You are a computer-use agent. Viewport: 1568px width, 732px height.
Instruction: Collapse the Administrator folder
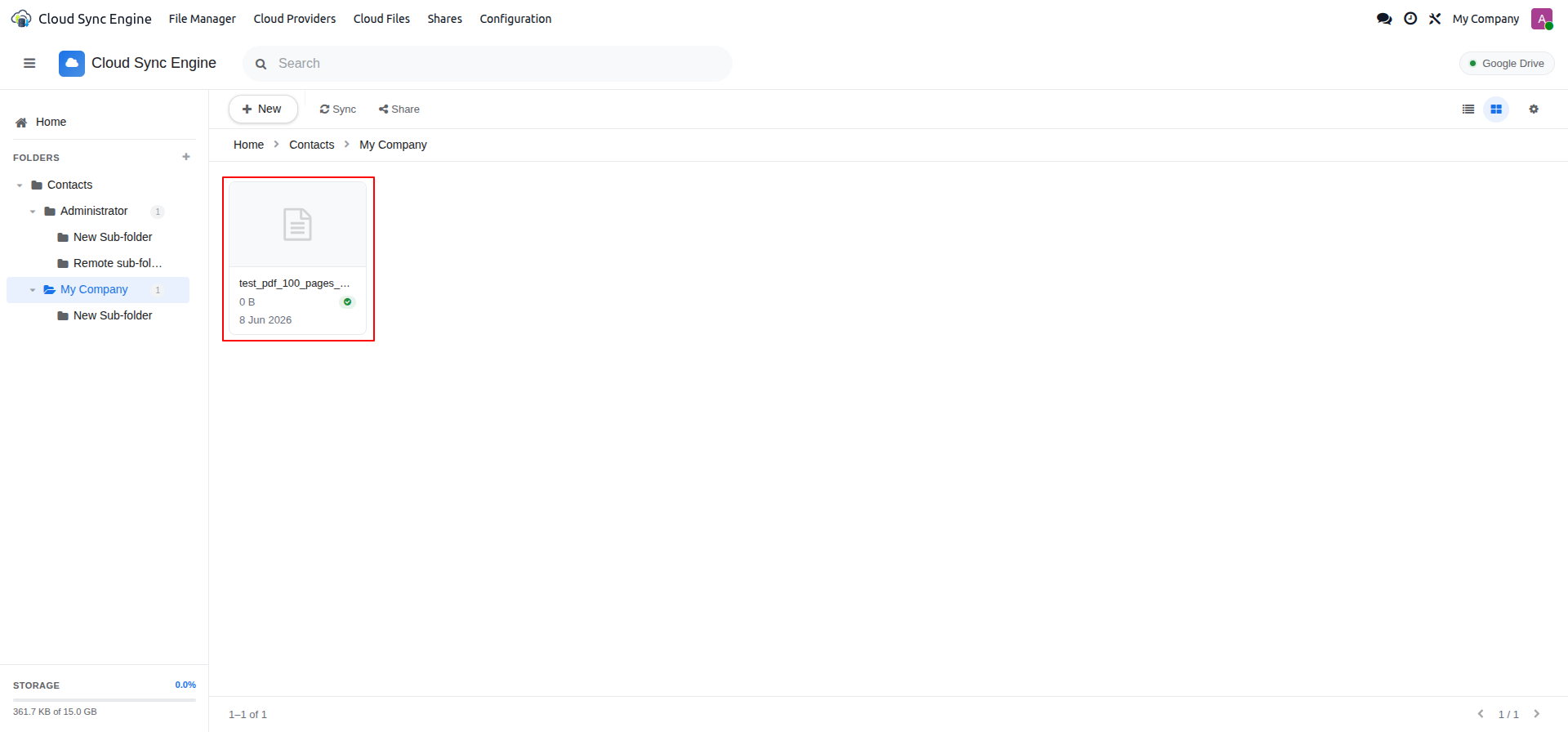pyautogui.click(x=33, y=212)
